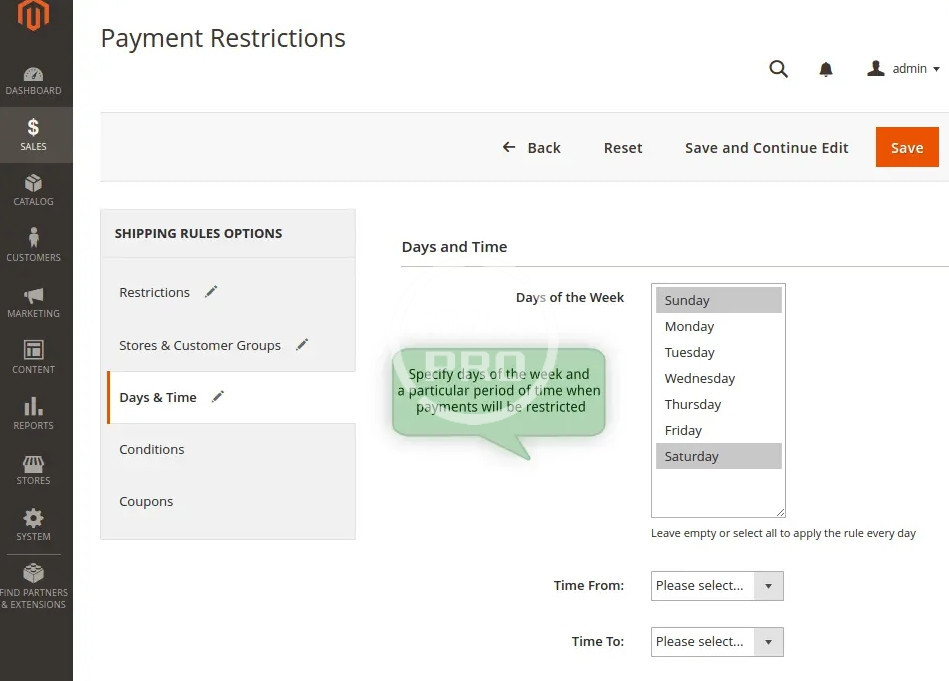Click the orange Save button
The width and height of the screenshot is (949, 681).
point(907,147)
